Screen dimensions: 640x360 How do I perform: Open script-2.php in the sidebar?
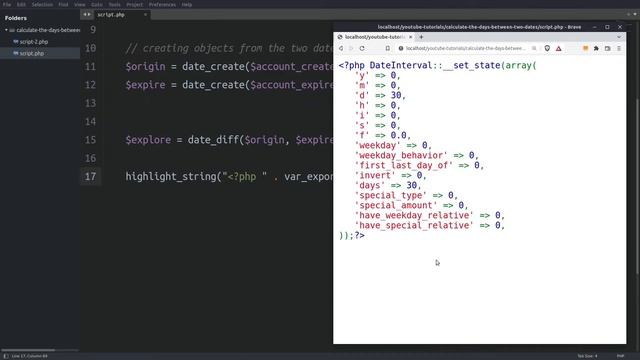click(34, 42)
